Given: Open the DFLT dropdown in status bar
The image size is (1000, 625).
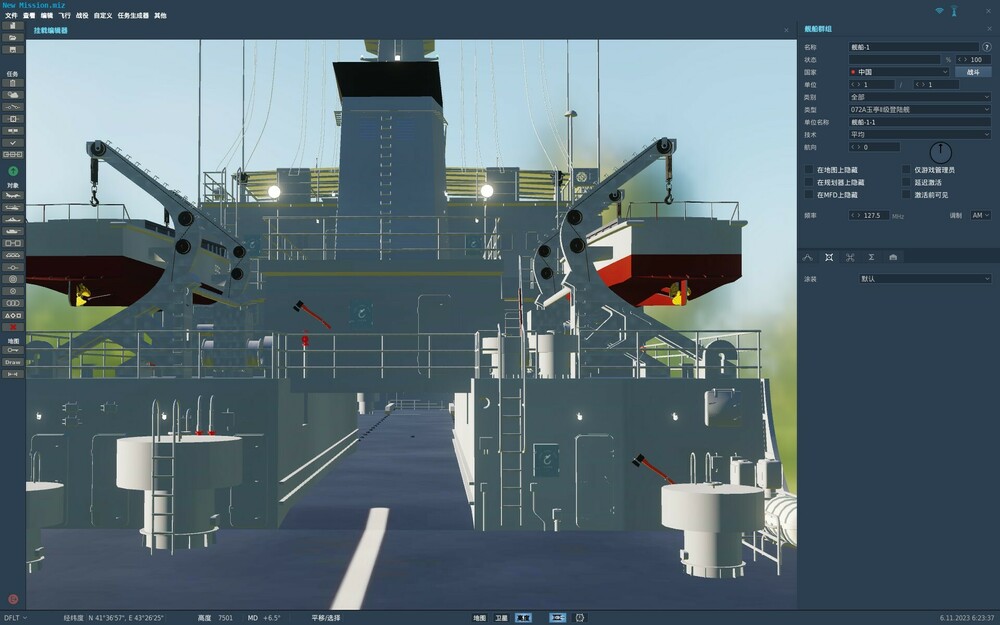Looking at the screenshot, I should point(16,618).
